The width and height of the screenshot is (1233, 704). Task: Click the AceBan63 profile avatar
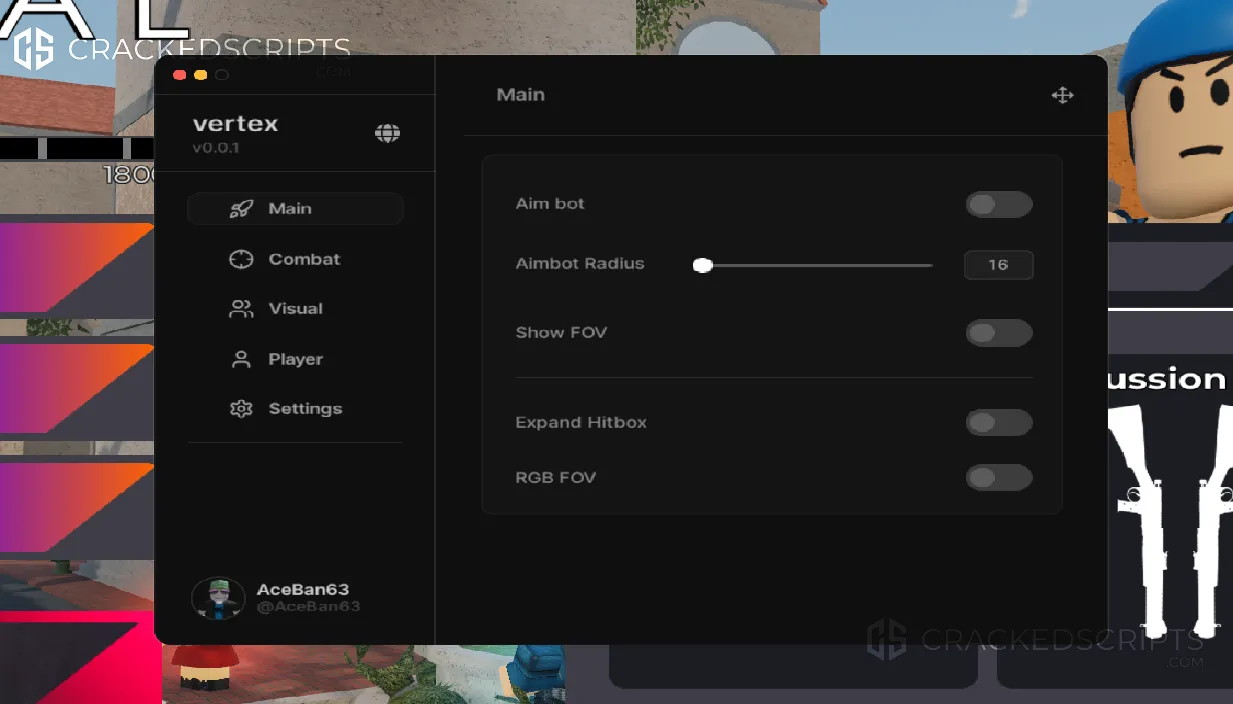point(218,598)
